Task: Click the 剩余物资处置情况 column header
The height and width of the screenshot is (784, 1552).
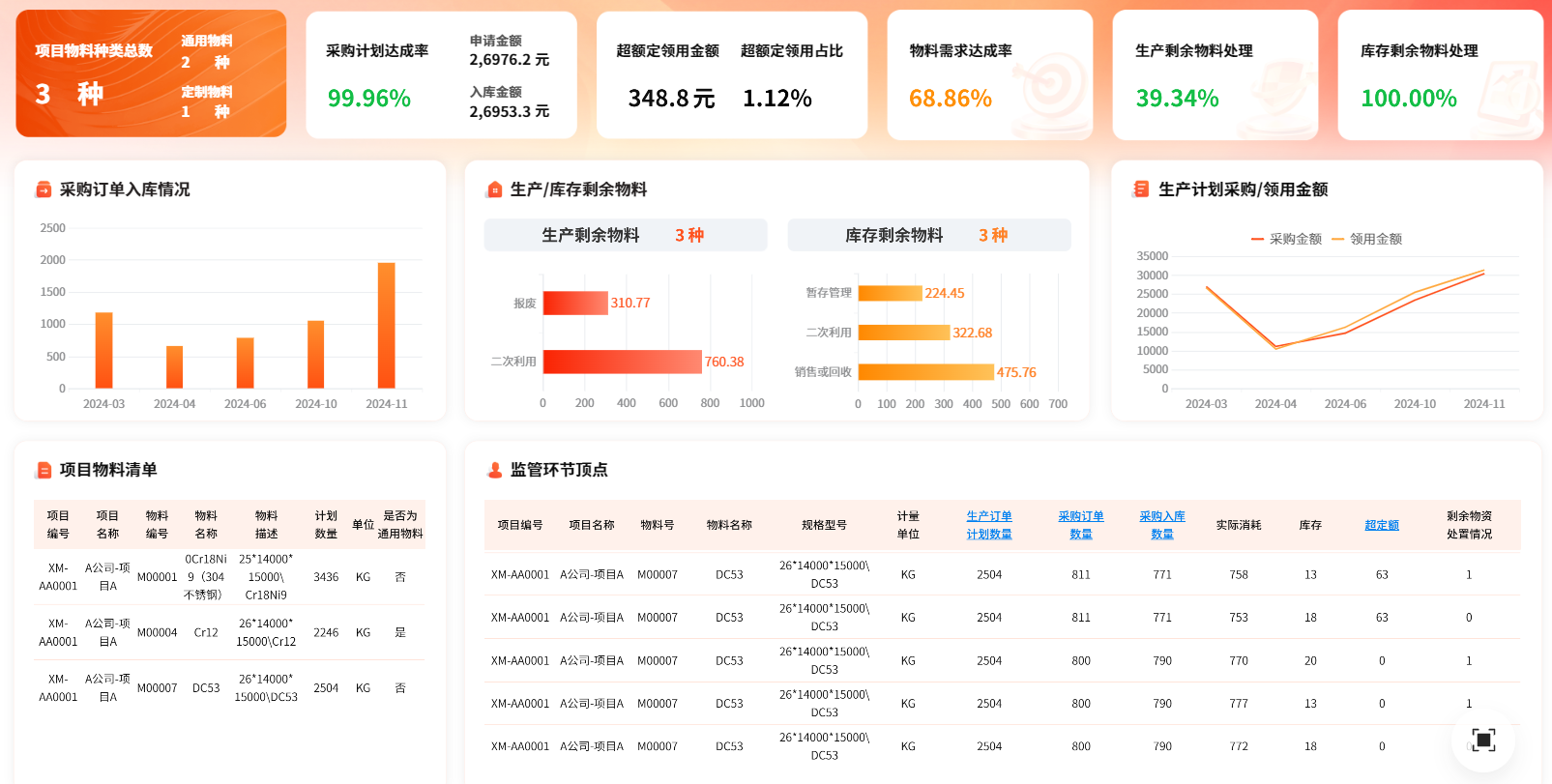Action: [1469, 525]
